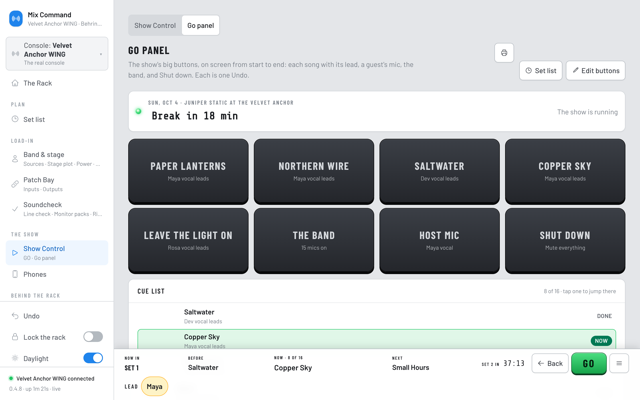This screenshot has width=640, height=400.
Task: Click 'The show is running' text
Action: click(587, 112)
